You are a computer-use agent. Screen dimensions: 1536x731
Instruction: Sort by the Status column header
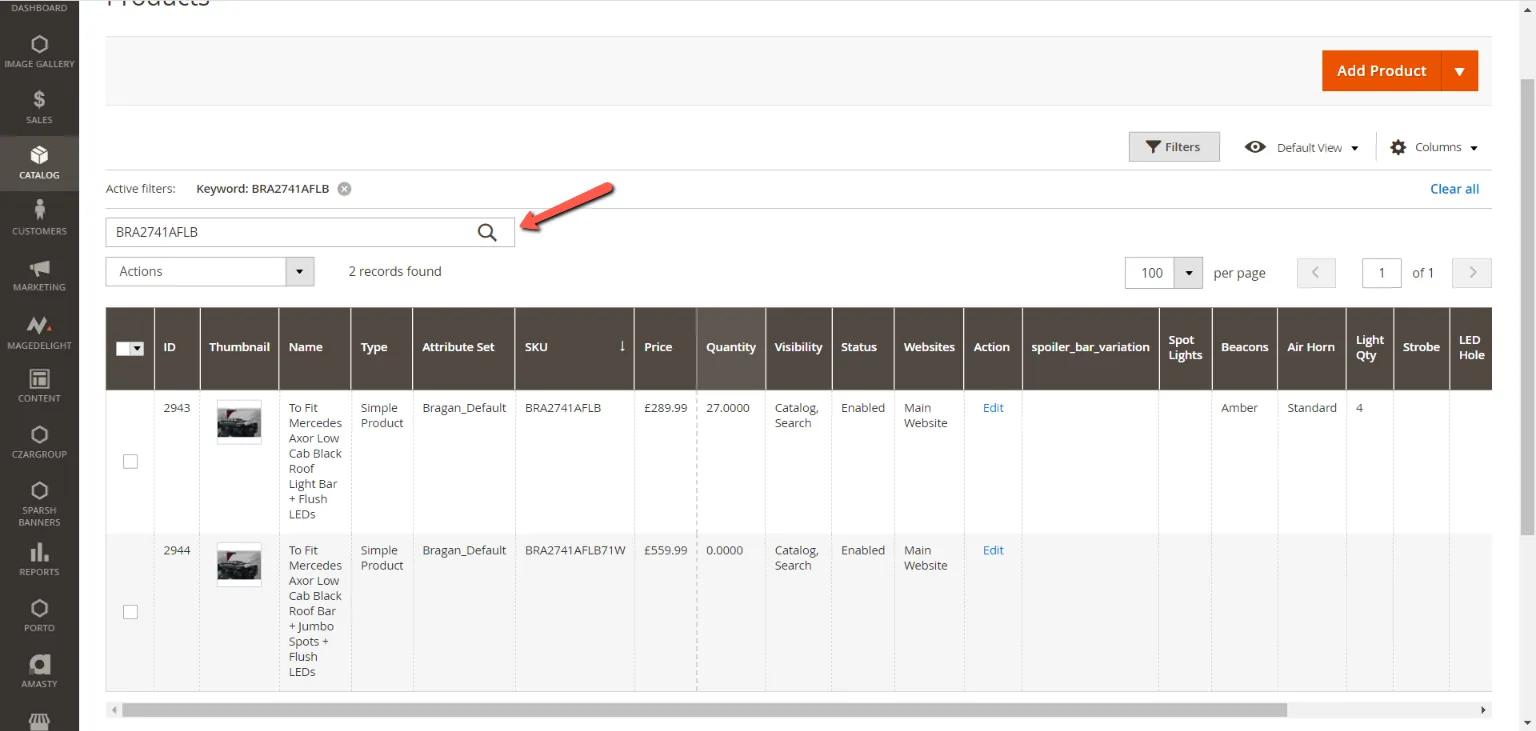tap(862, 348)
